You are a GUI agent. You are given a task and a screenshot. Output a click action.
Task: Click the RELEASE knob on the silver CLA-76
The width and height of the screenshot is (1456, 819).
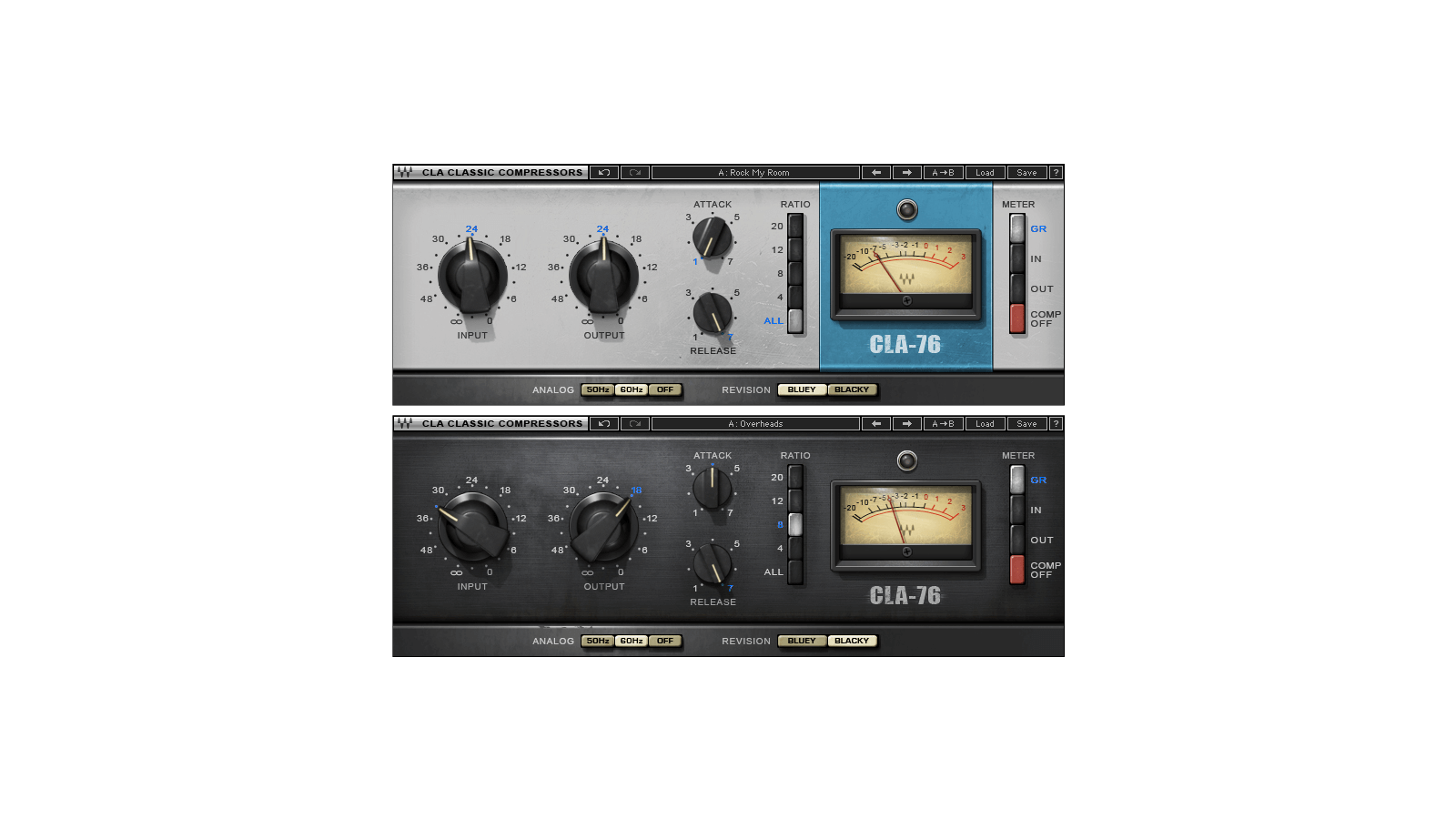click(x=713, y=314)
